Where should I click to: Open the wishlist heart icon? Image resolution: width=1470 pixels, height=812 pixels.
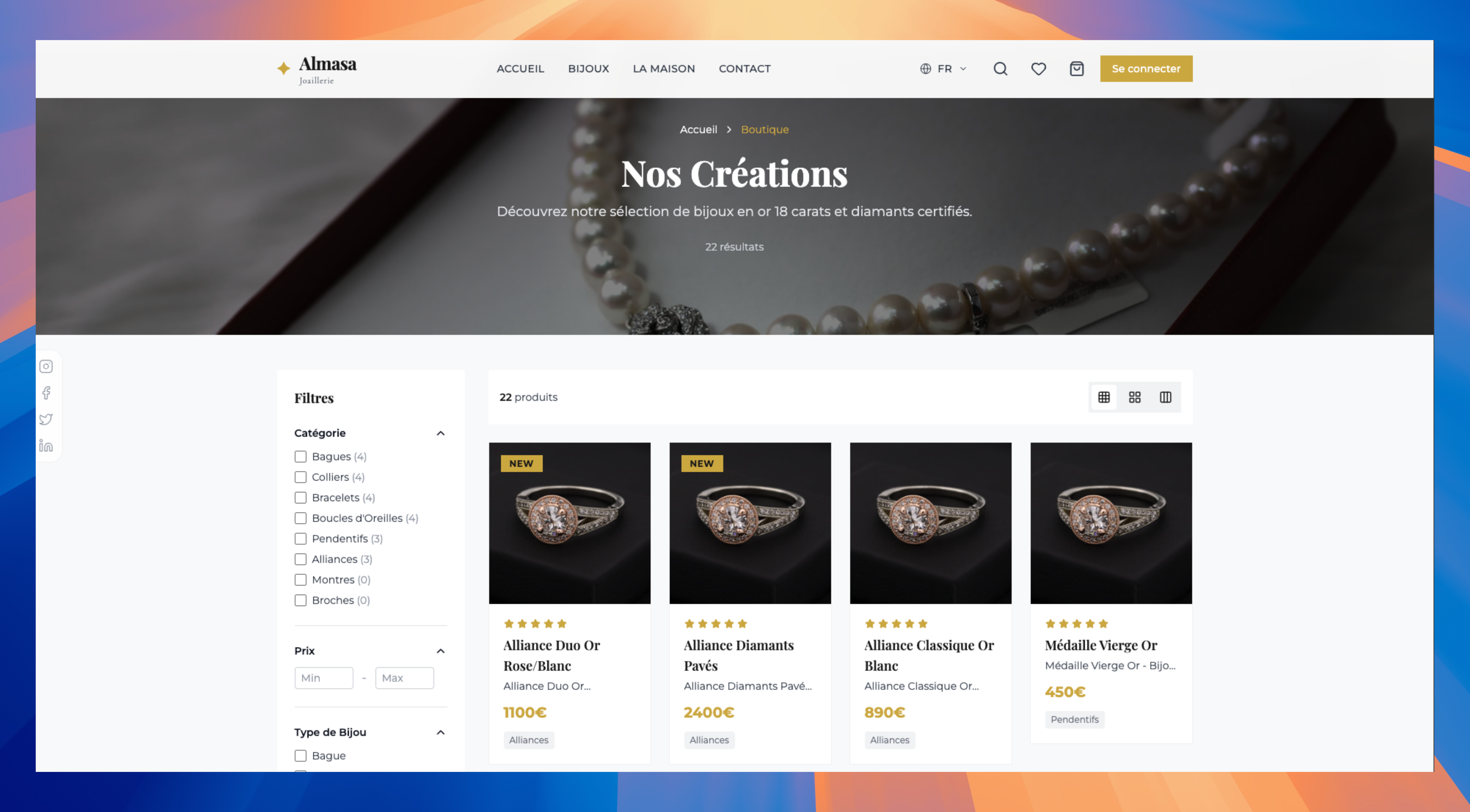[x=1039, y=68]
